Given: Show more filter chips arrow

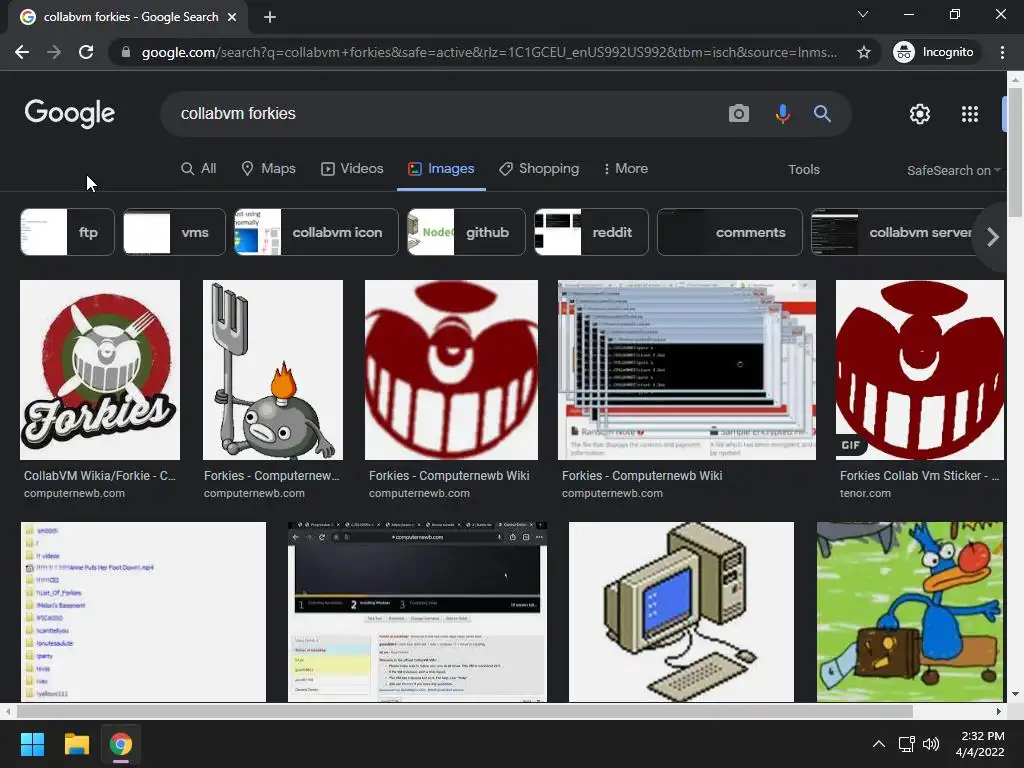Looking at the screenshot, I should click(993, 236).
